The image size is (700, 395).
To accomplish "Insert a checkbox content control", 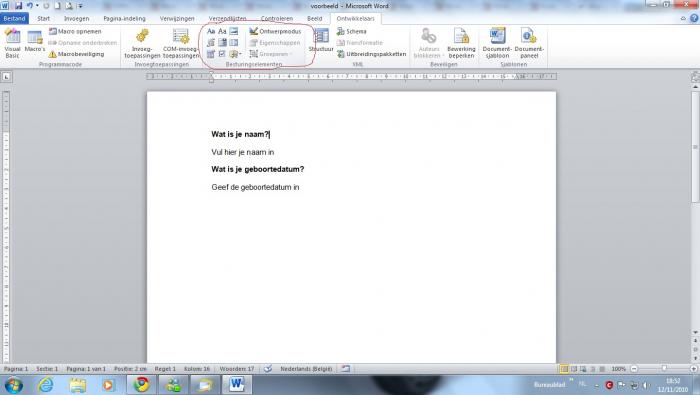I will (x=222, y=54).
